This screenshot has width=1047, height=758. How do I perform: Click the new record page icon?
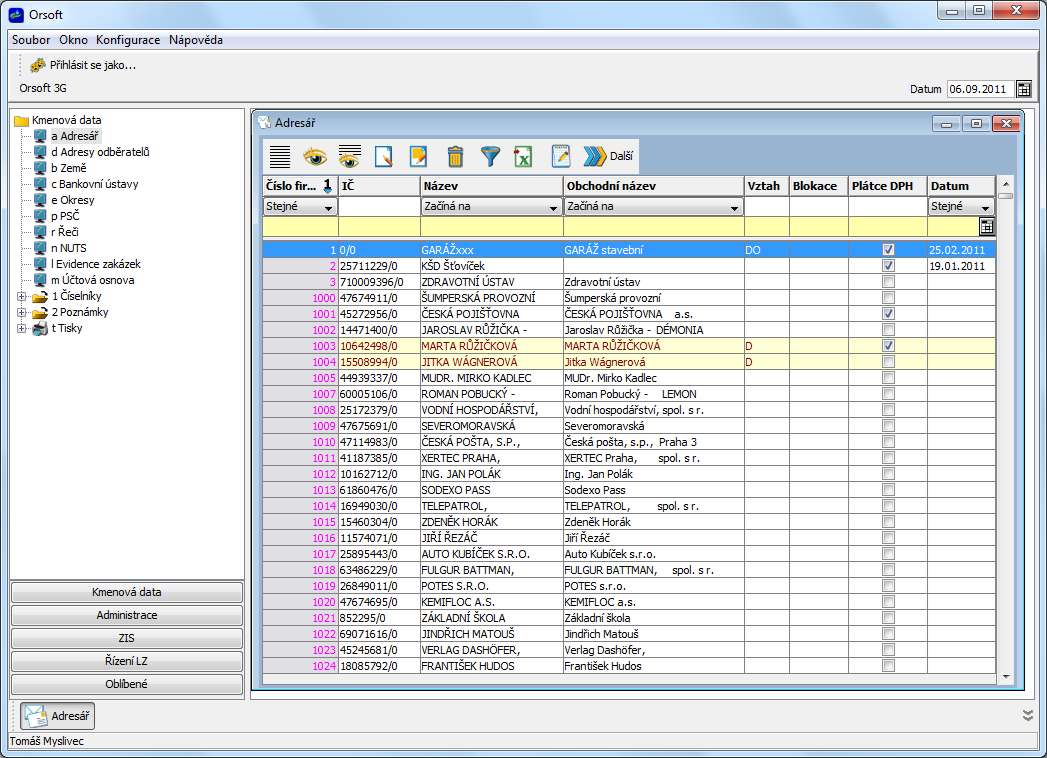(383, 156)
